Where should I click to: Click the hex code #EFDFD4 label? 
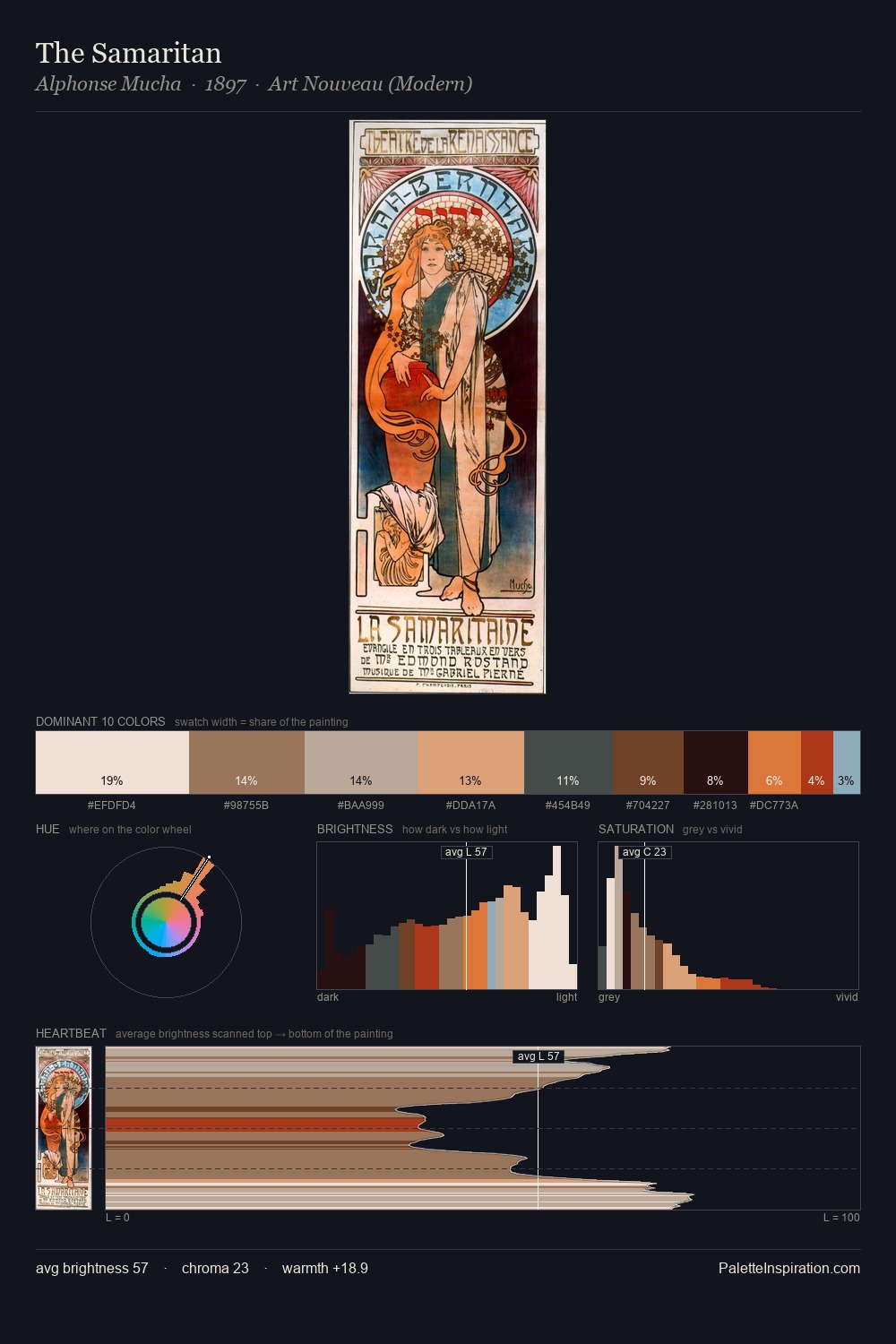(x=112, y=806)
